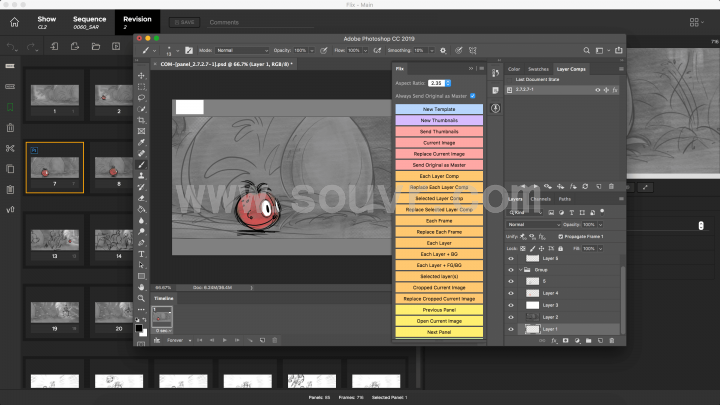Switch to the Paths tab
Screen dimensions: 720x405
pyautogui.click(x=564, y=199)
